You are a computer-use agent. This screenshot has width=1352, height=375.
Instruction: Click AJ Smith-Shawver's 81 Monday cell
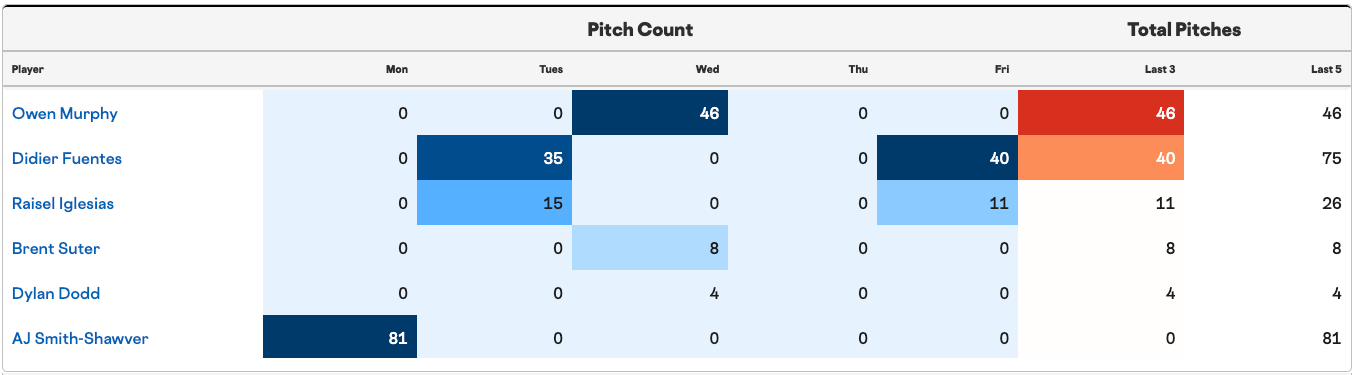340,338
